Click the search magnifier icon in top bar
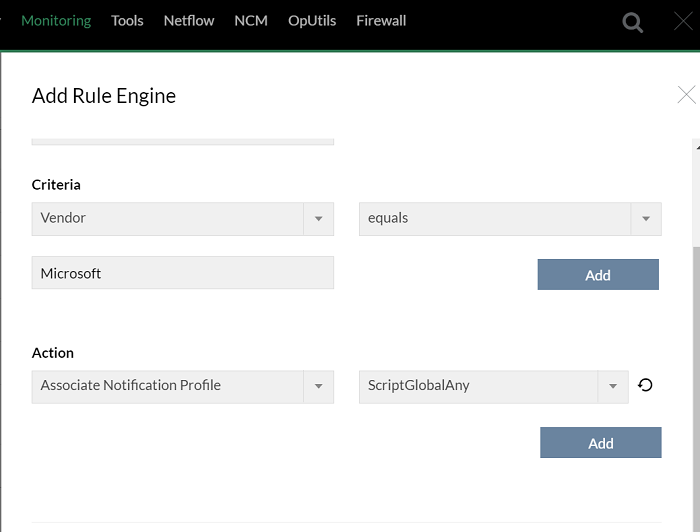The height and width of the screenshot is (532, 700). click(x=633, y=22)
